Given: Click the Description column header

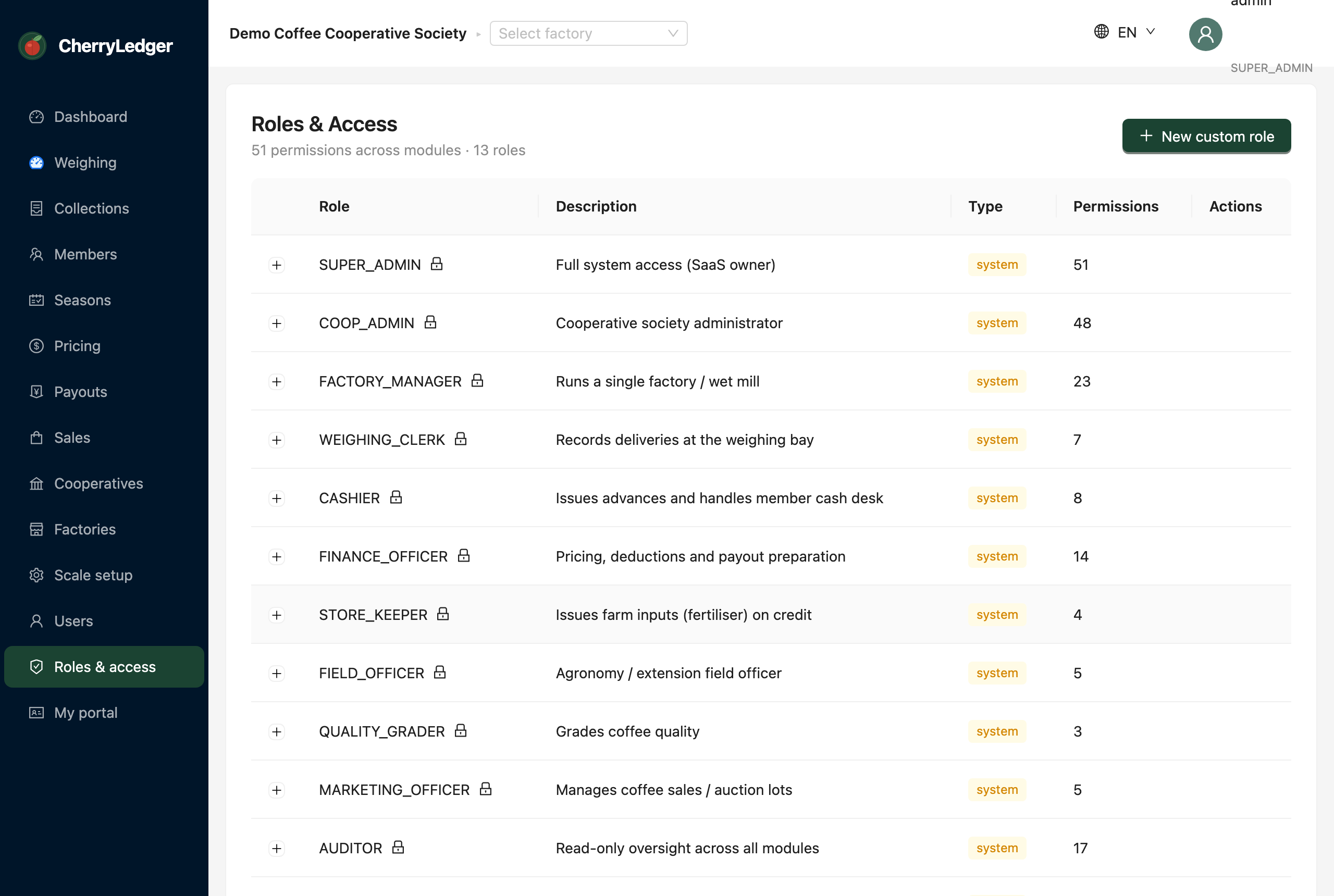Looking at the screenshot, I should pos(596,206).
